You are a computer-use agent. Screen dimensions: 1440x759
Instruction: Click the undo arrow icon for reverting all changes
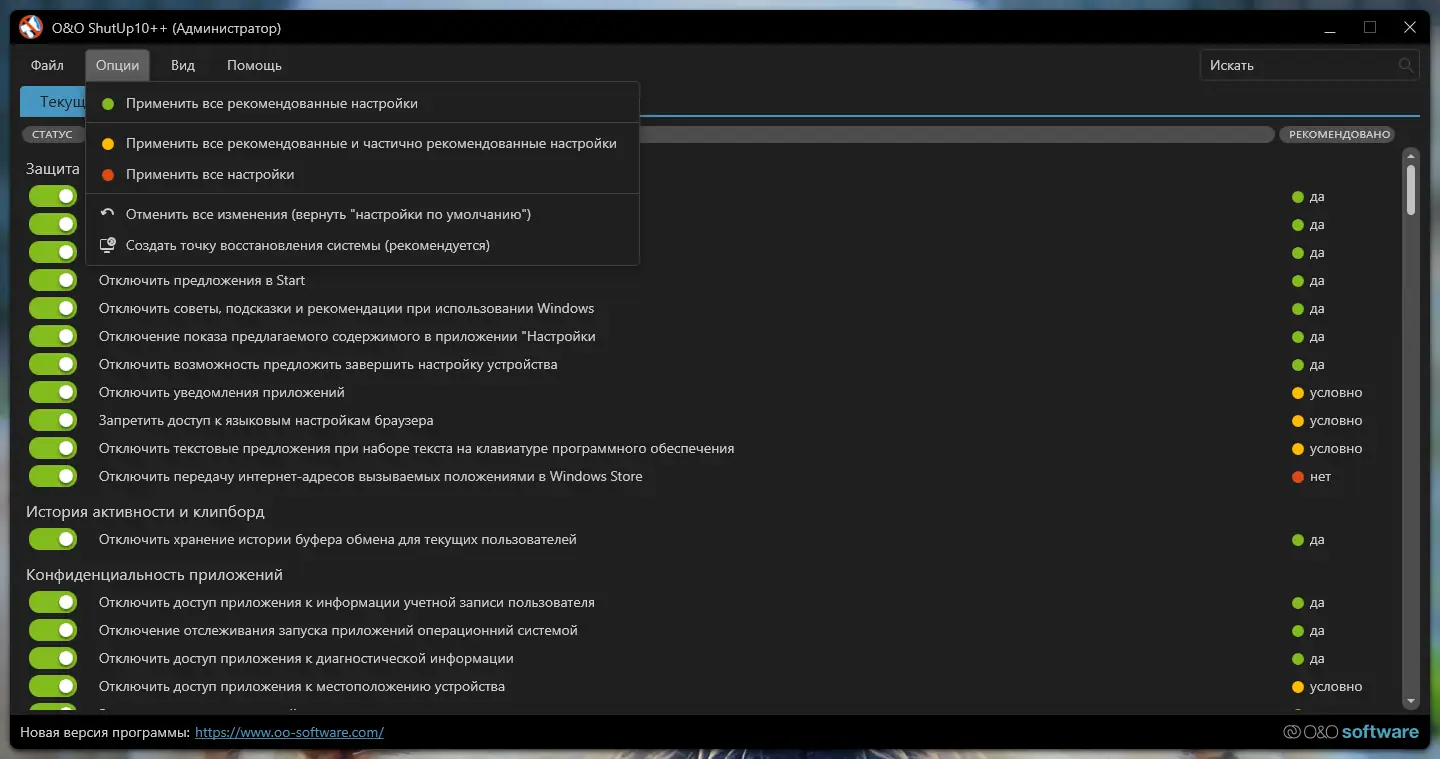coord(108,214)
